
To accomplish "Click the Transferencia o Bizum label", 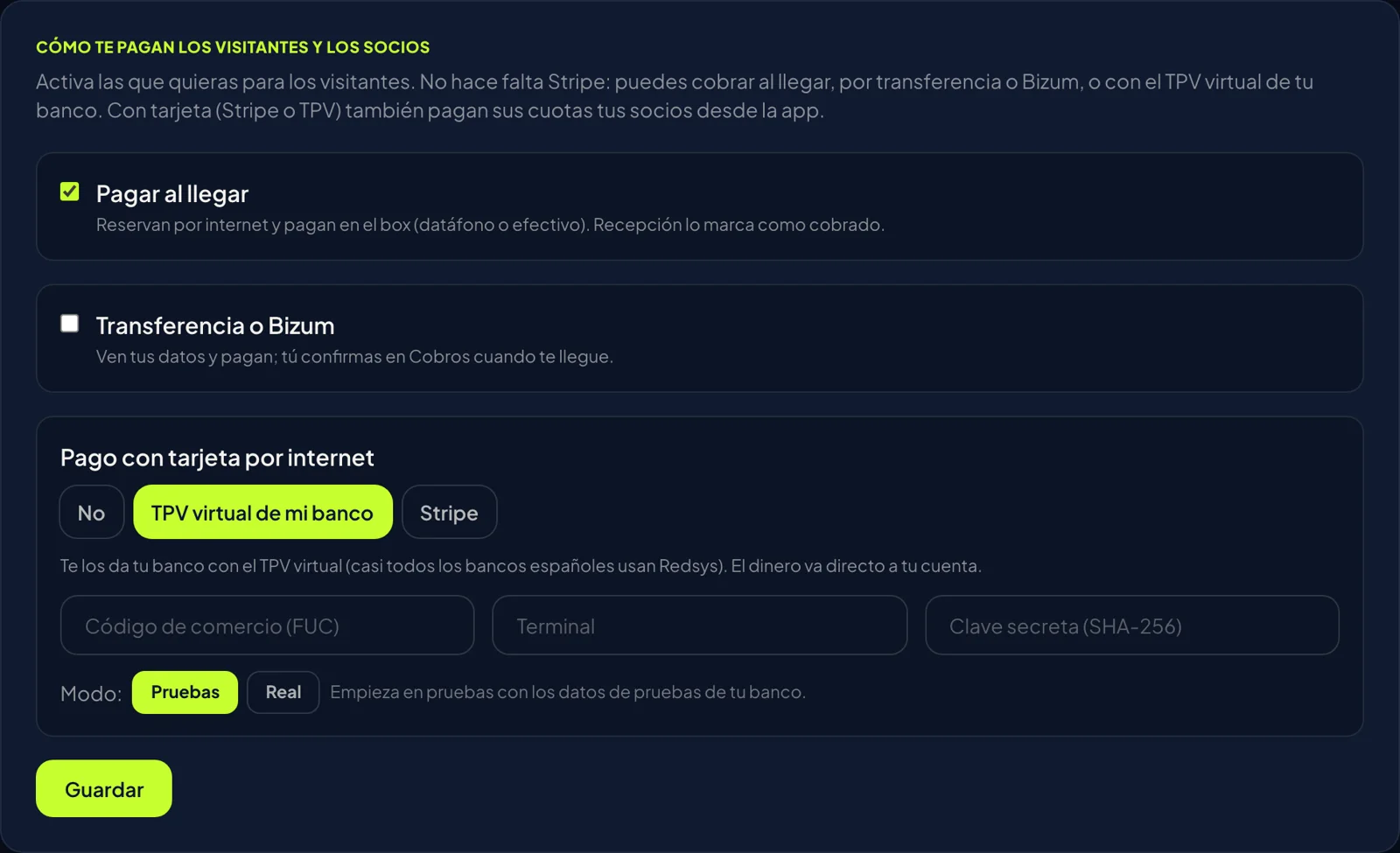I will coord(215,325).
